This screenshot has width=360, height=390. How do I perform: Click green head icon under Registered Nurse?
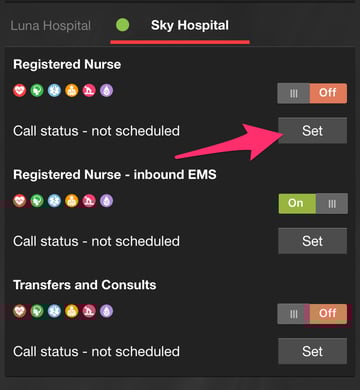click(37, 90)
